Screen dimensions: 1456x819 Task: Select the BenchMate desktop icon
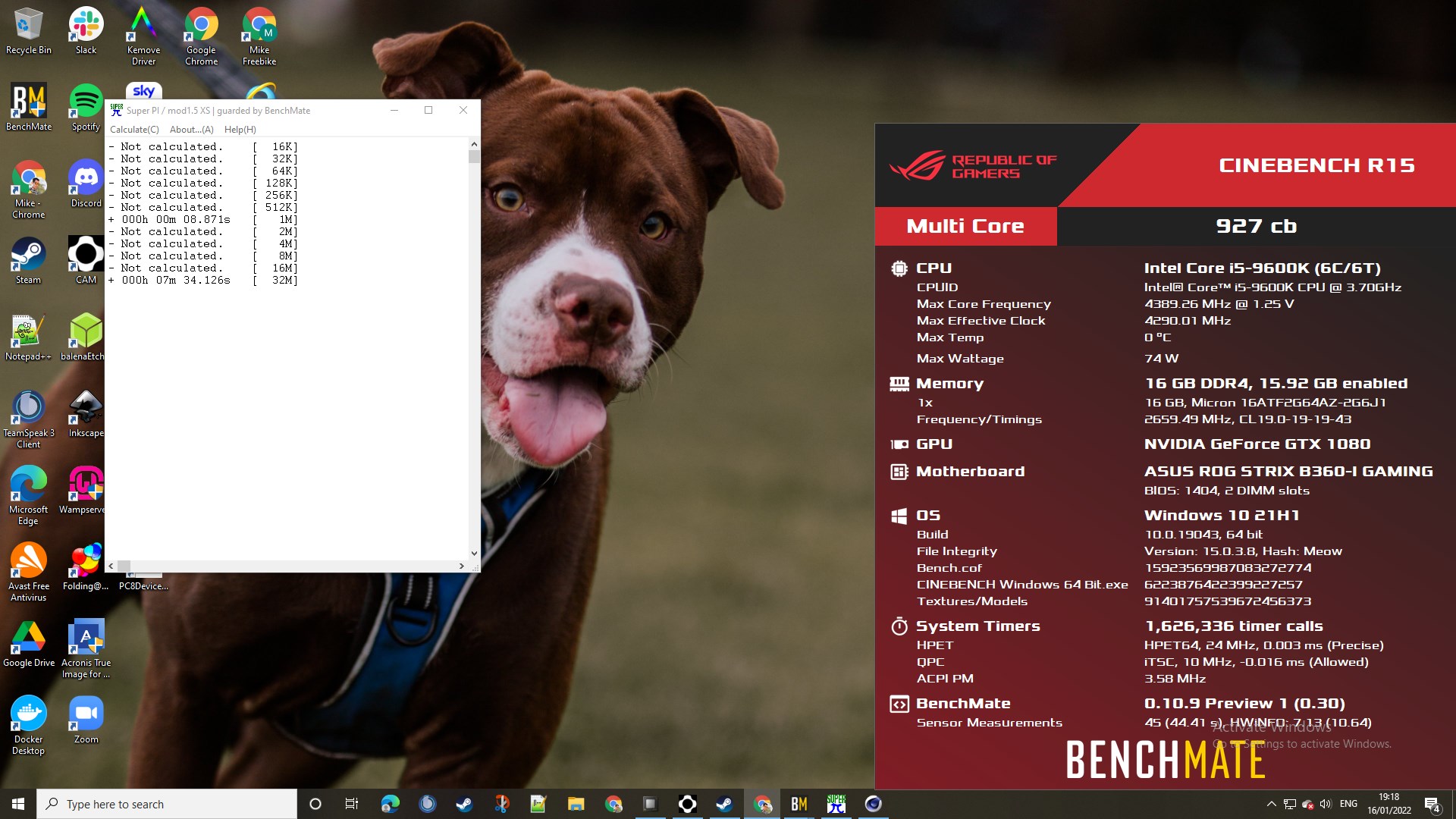pos(29,107)
